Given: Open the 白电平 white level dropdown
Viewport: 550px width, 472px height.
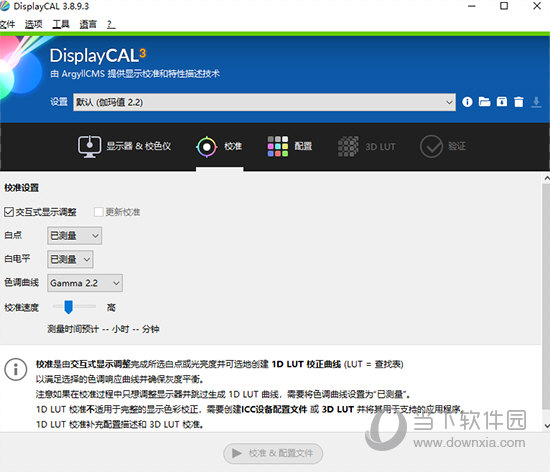Looking at the screenshot, I should point(70,259).
